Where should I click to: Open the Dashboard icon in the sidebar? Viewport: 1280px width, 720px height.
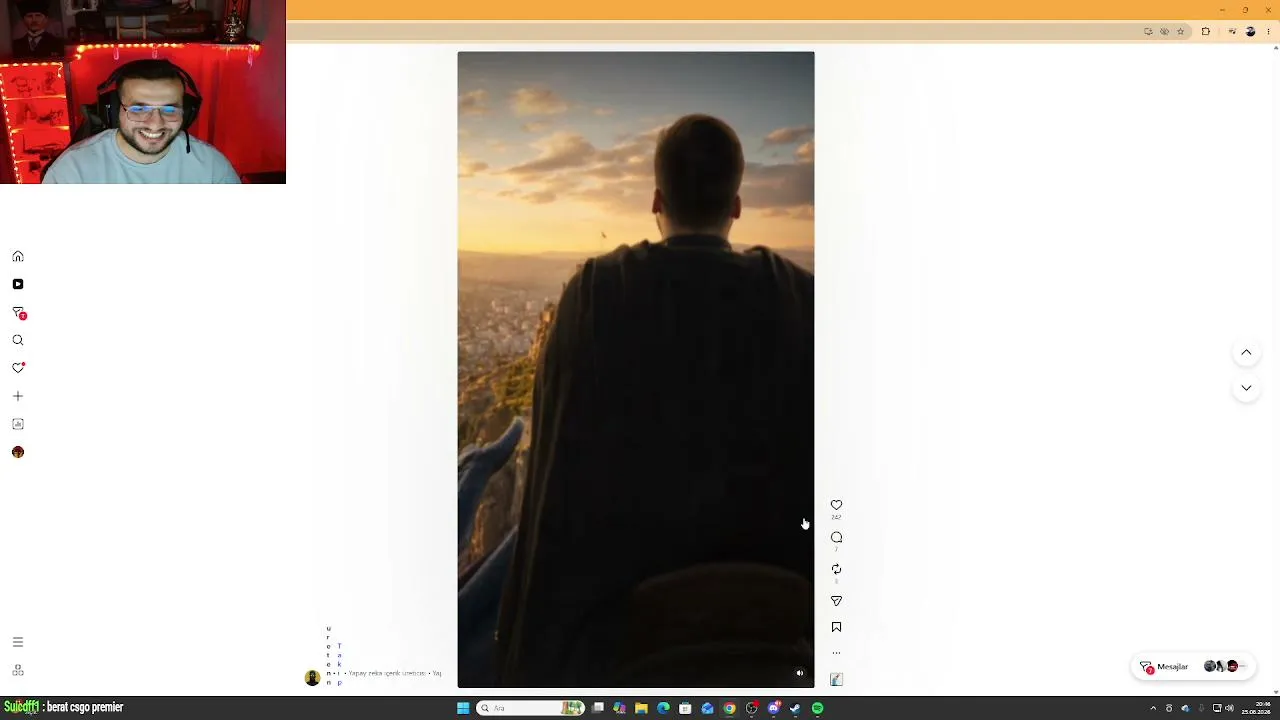coord(18,424)
